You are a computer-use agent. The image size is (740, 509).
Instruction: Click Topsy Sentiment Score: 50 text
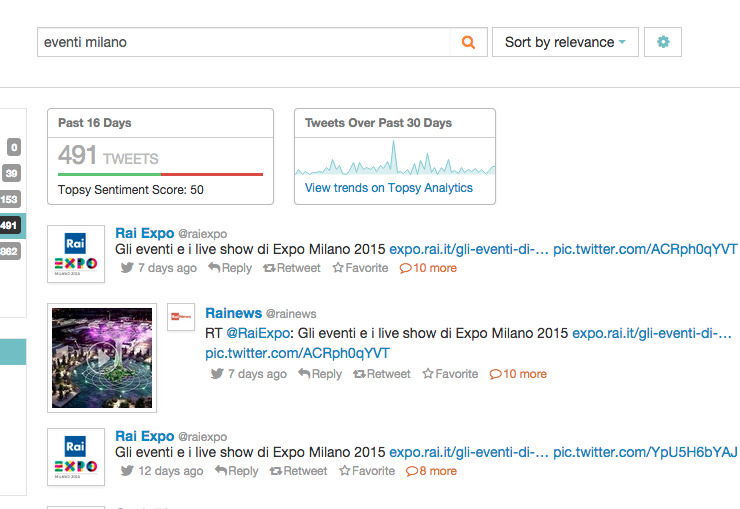tap(131, 190)
